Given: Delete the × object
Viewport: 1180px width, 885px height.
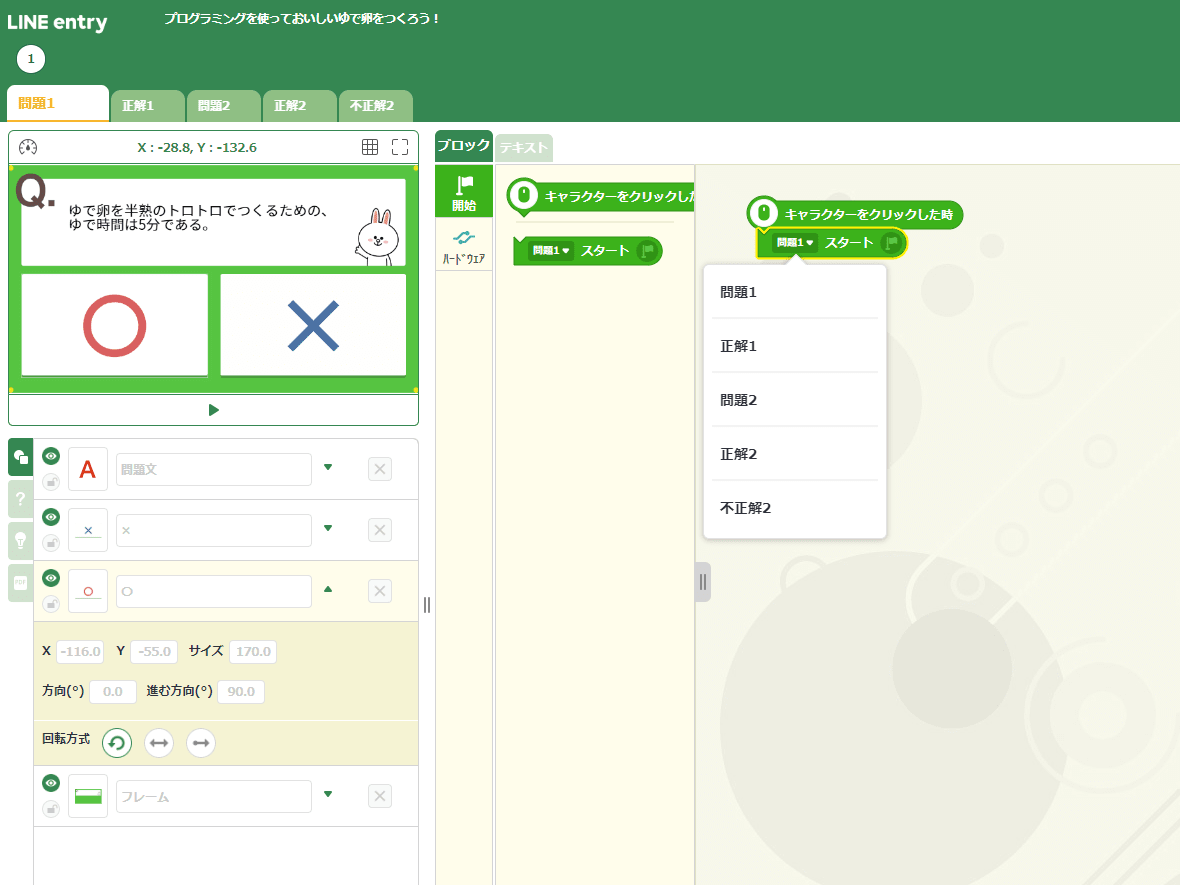Looking at the screenshot, I should [380, 530].
